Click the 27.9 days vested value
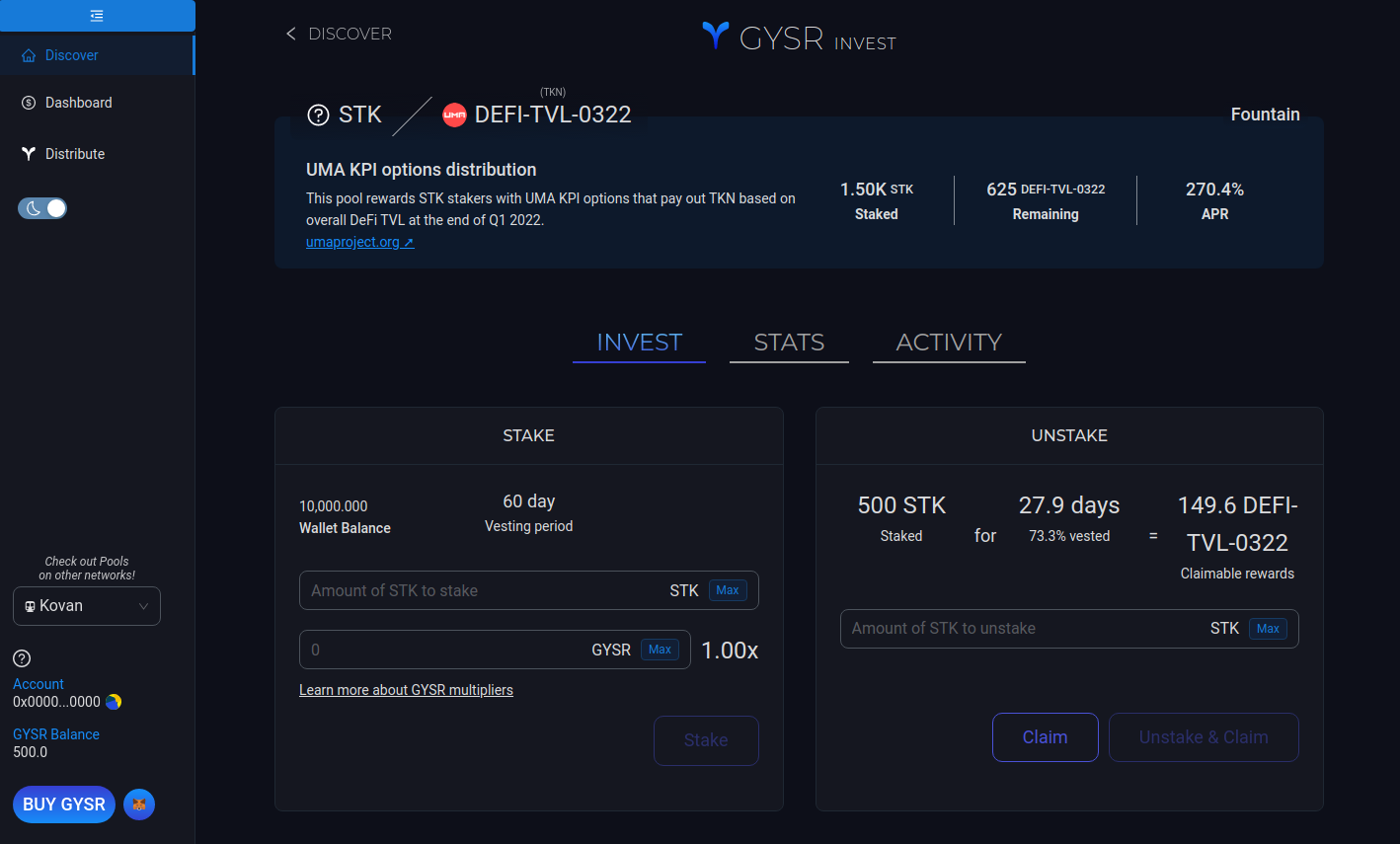The image size is (1400, 844). [x=1069, y=505]
